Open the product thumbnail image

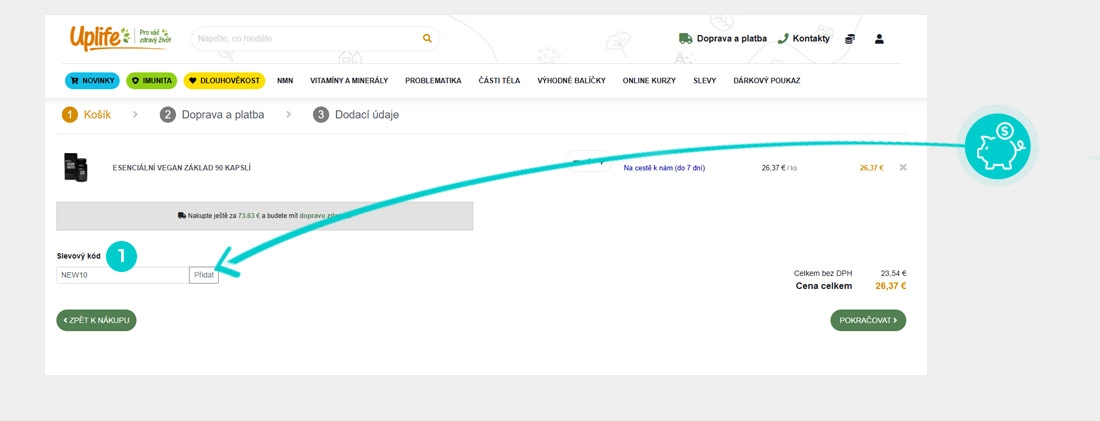tap(76, 167)
